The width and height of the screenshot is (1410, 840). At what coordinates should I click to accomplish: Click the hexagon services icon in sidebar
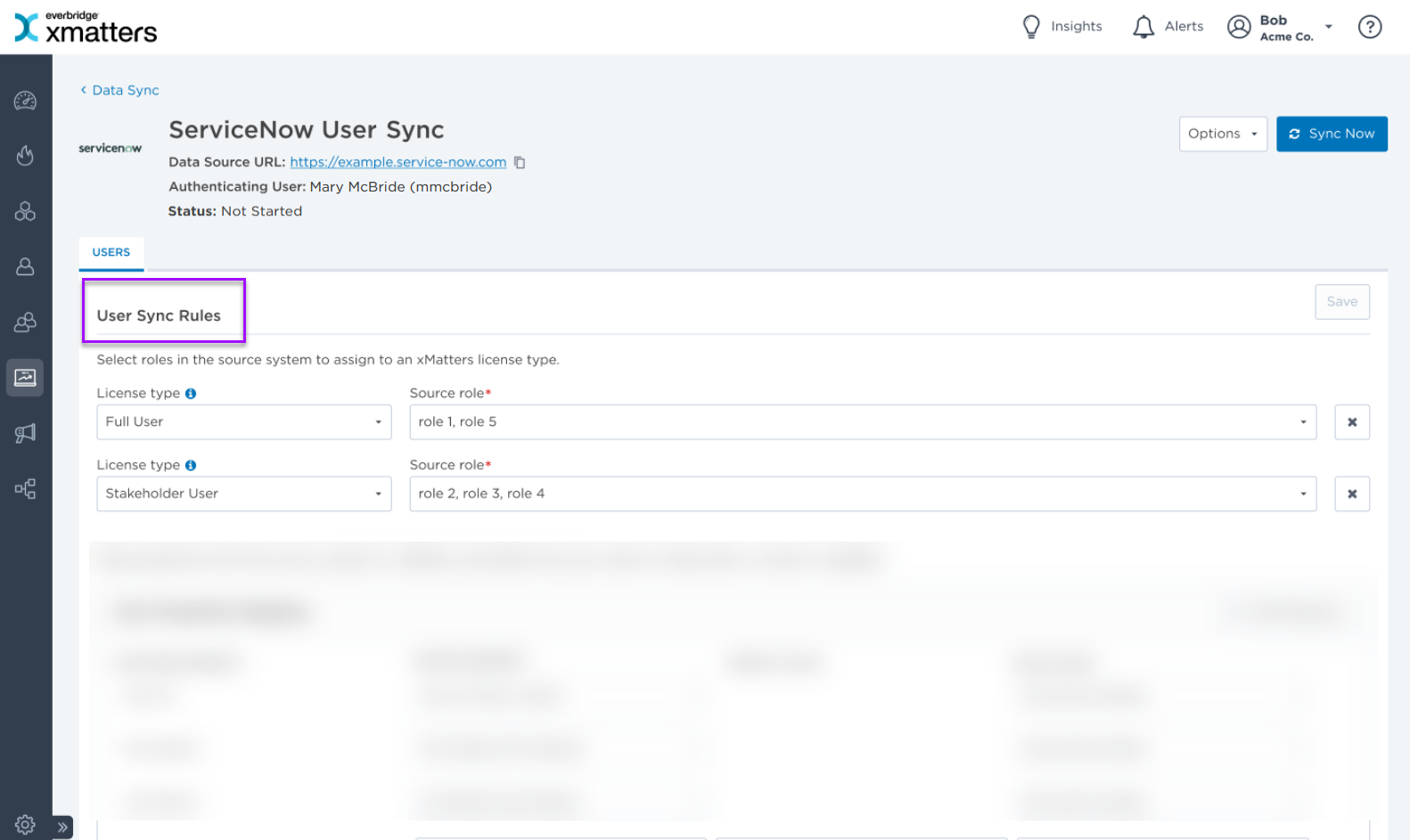click(25, 211)
